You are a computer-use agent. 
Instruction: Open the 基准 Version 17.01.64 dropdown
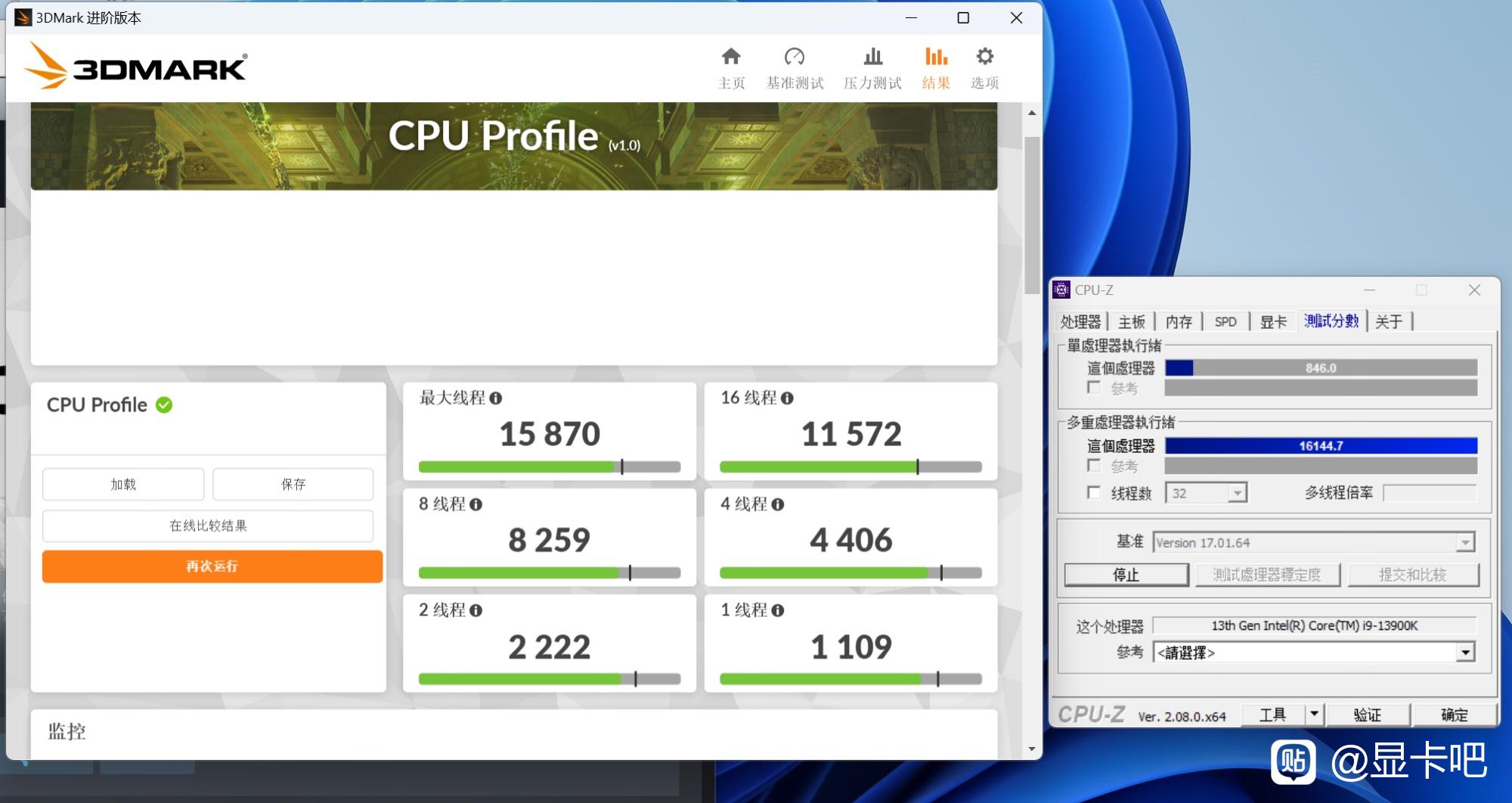1314,543
